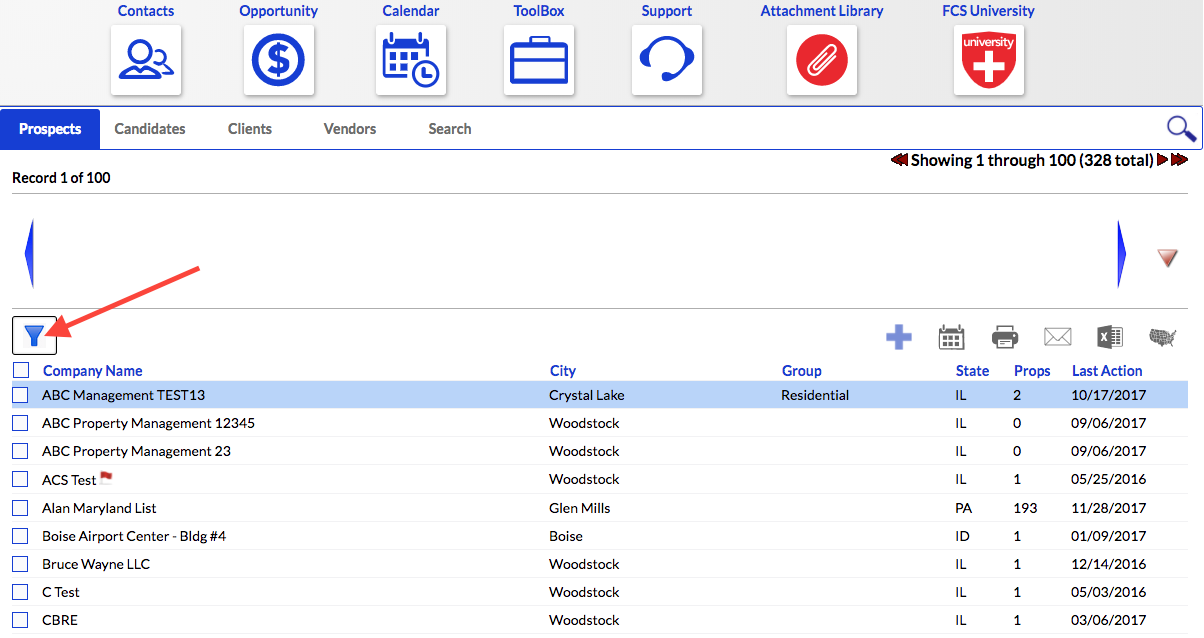Sort by Company Name column header
Image resolution: width=1204 pixels, height=638 pixels.
point(93,371)
